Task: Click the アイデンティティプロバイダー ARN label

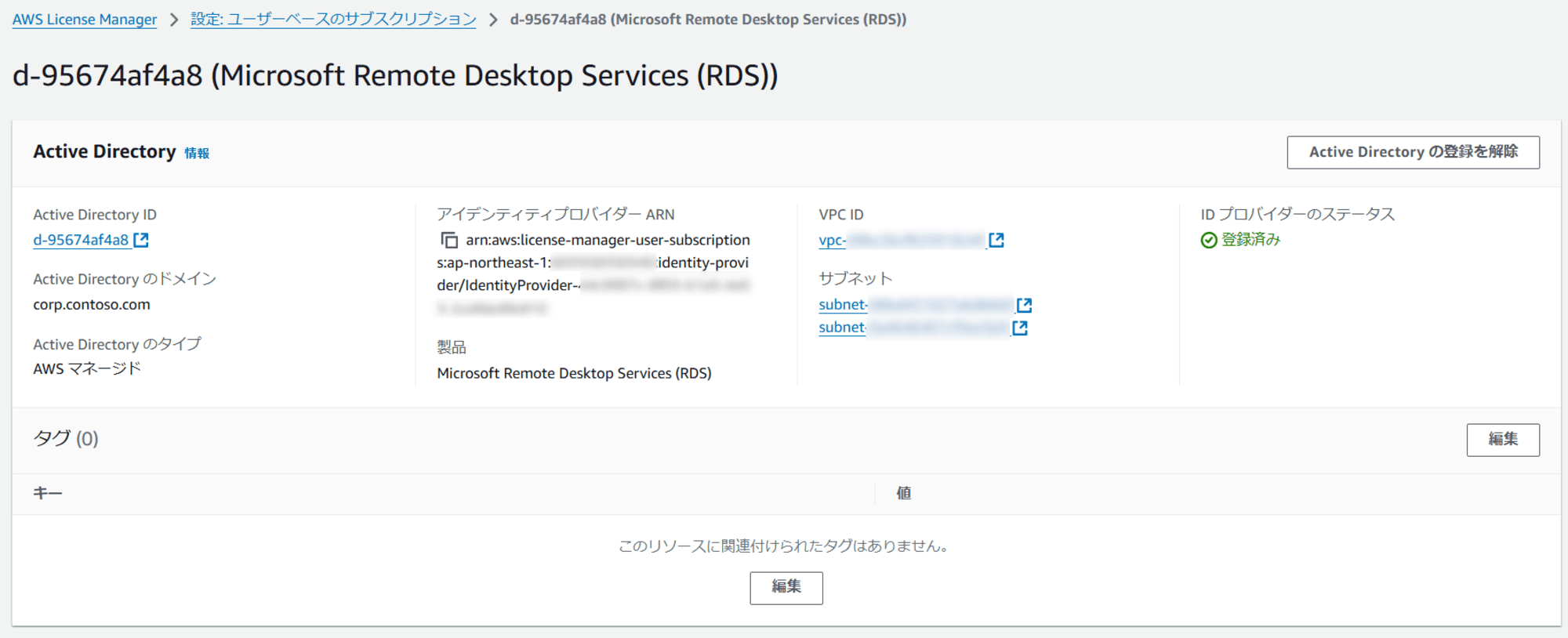Action: pyautogui.click(x=556, y=214)
